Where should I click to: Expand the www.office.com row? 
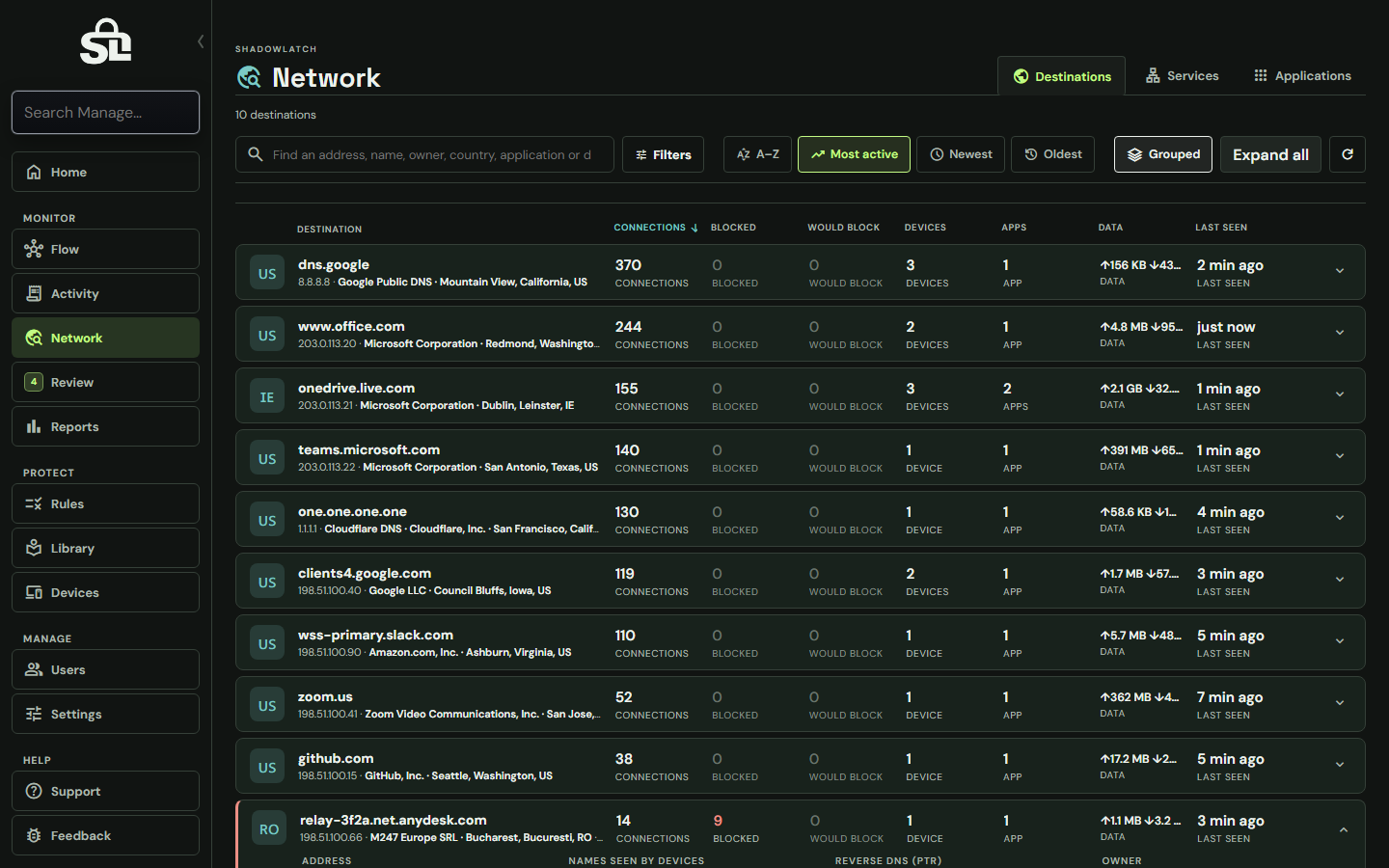1340,333
